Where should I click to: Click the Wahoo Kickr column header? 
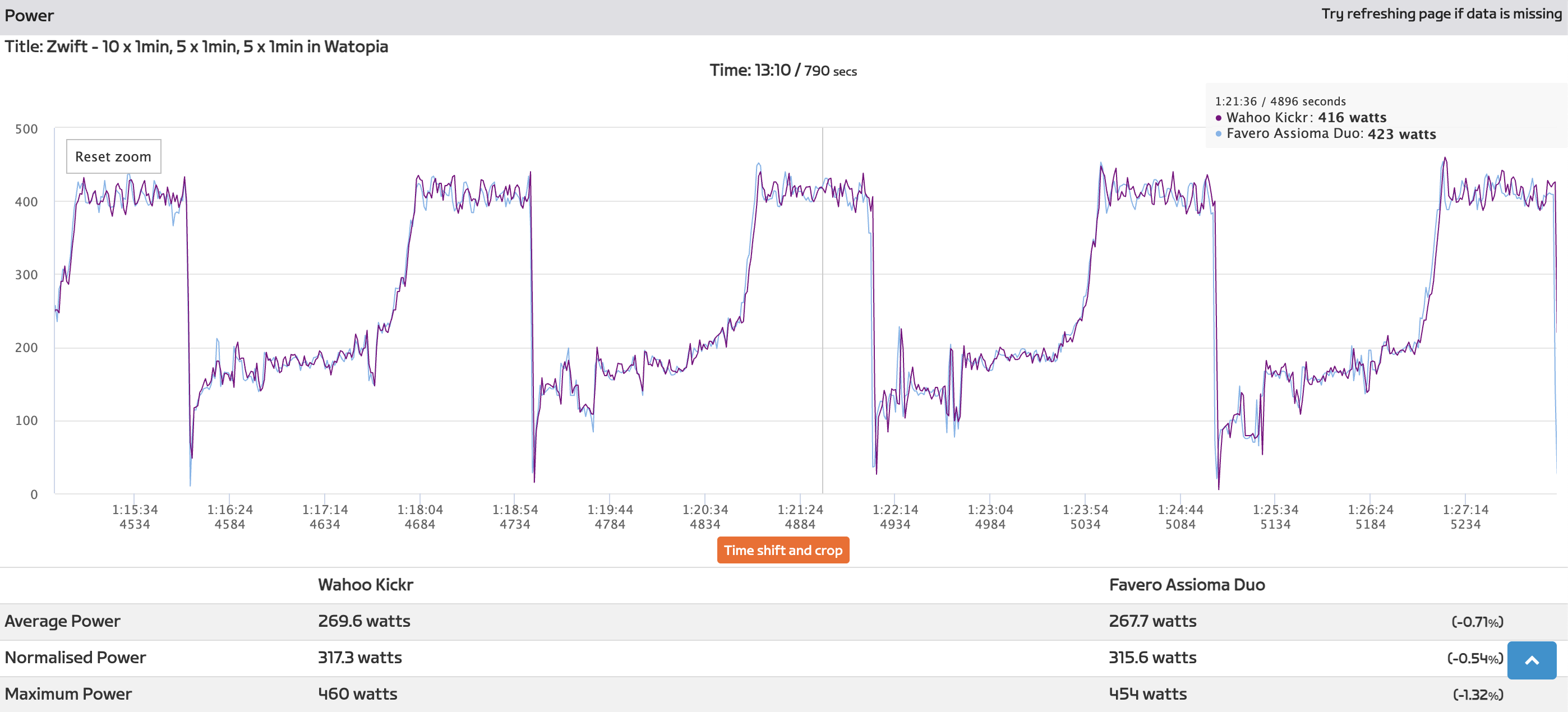[365, 585]
